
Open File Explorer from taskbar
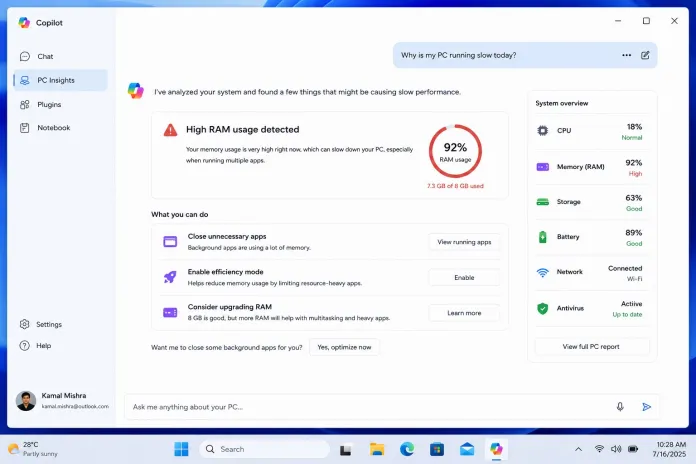point(377,449)
